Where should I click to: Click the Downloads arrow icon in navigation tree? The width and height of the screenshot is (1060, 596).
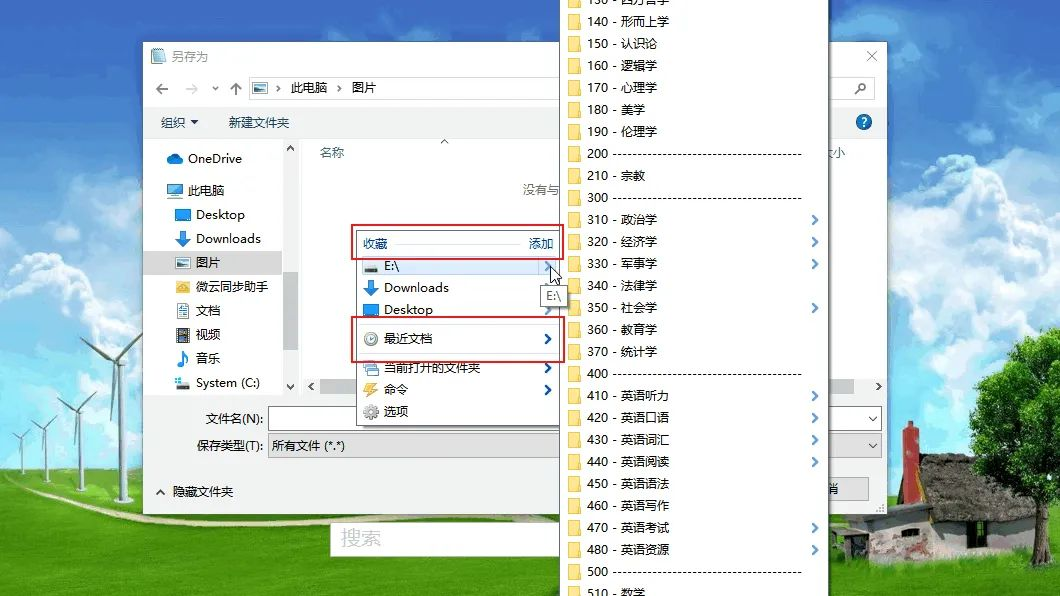(183, 239)
